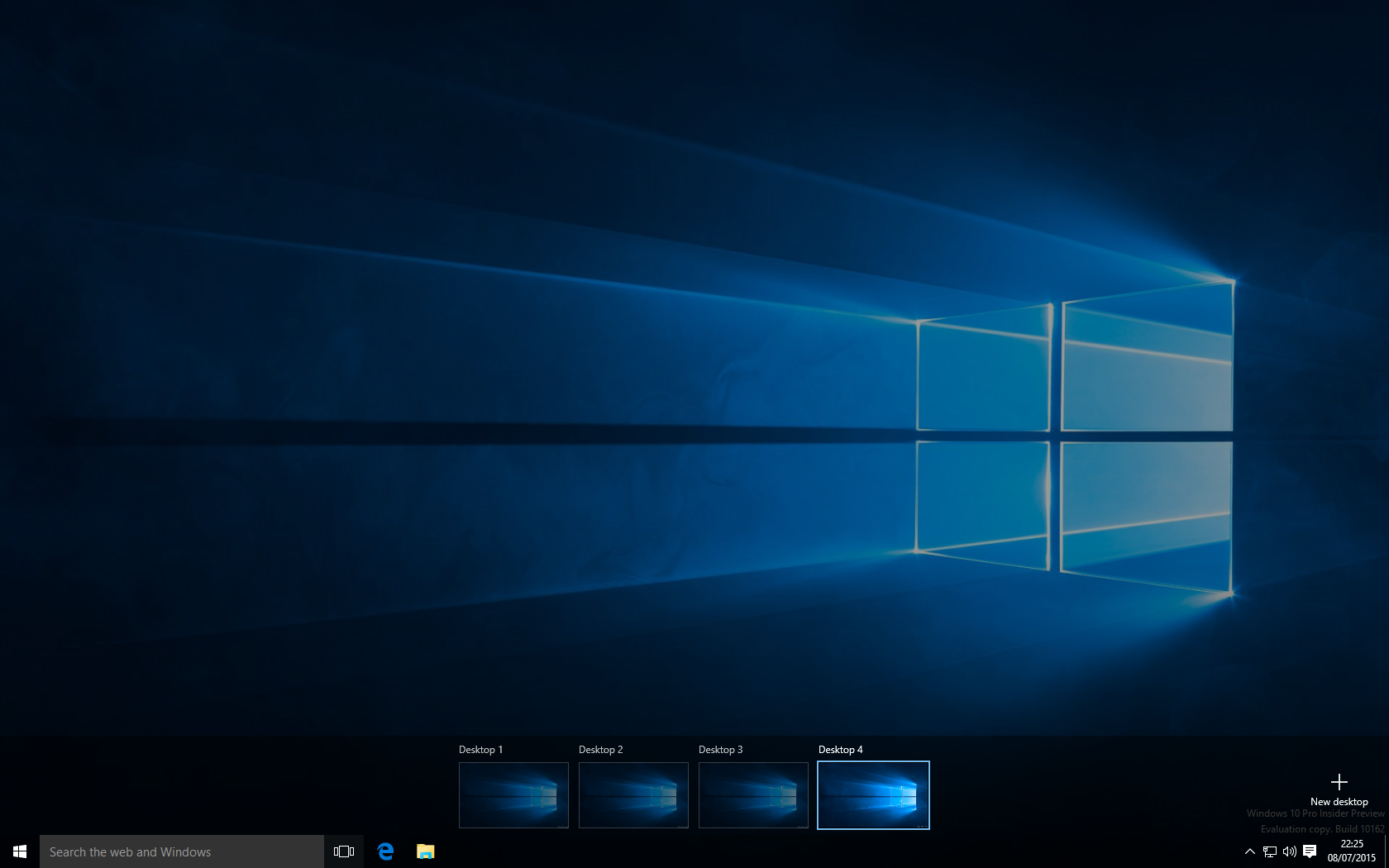Add a virtual desktop with New desktop
Screen dimensions: 1389x868
1339,789
